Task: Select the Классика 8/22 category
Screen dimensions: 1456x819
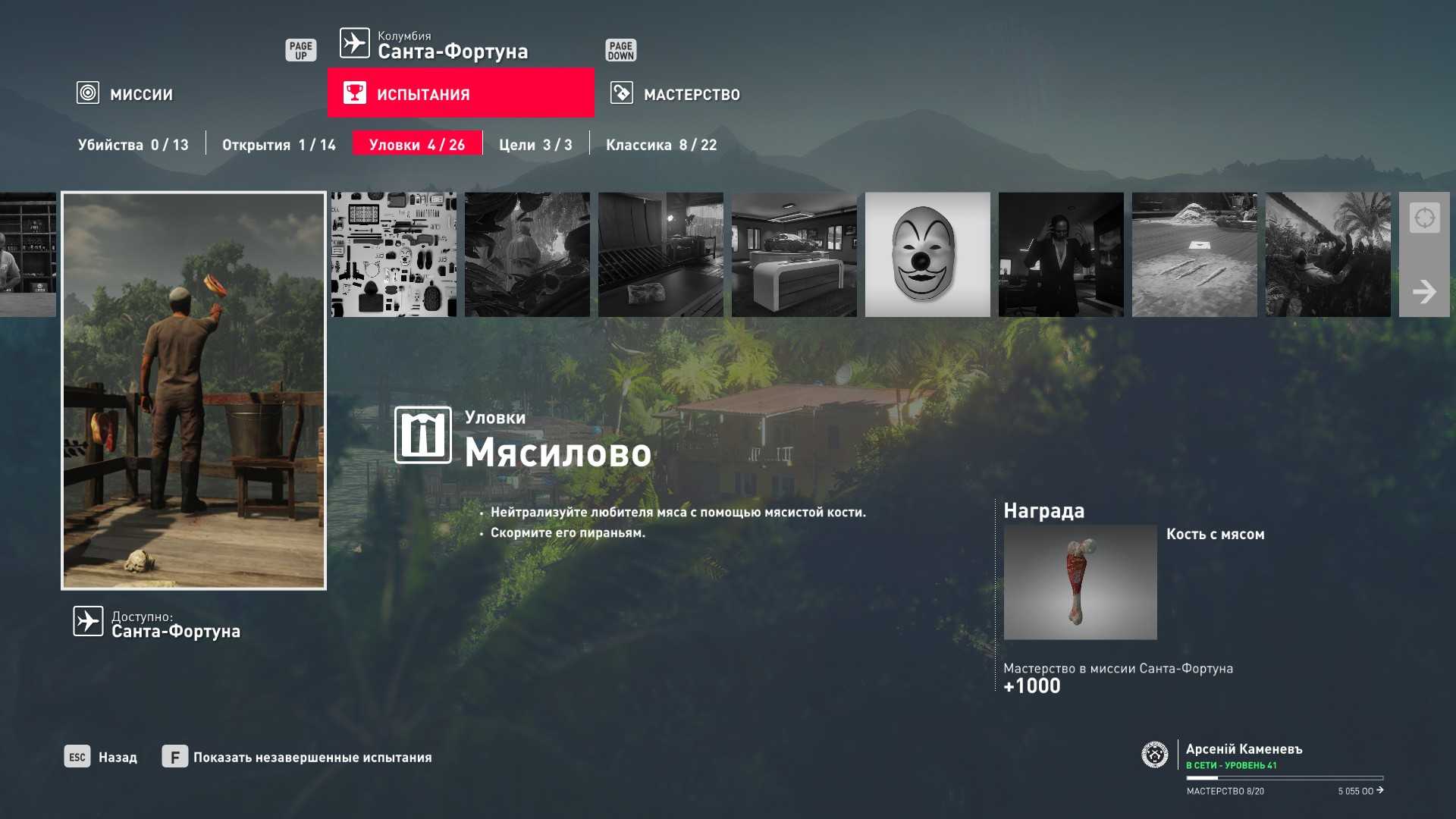Action: click(x=661, y=145)
